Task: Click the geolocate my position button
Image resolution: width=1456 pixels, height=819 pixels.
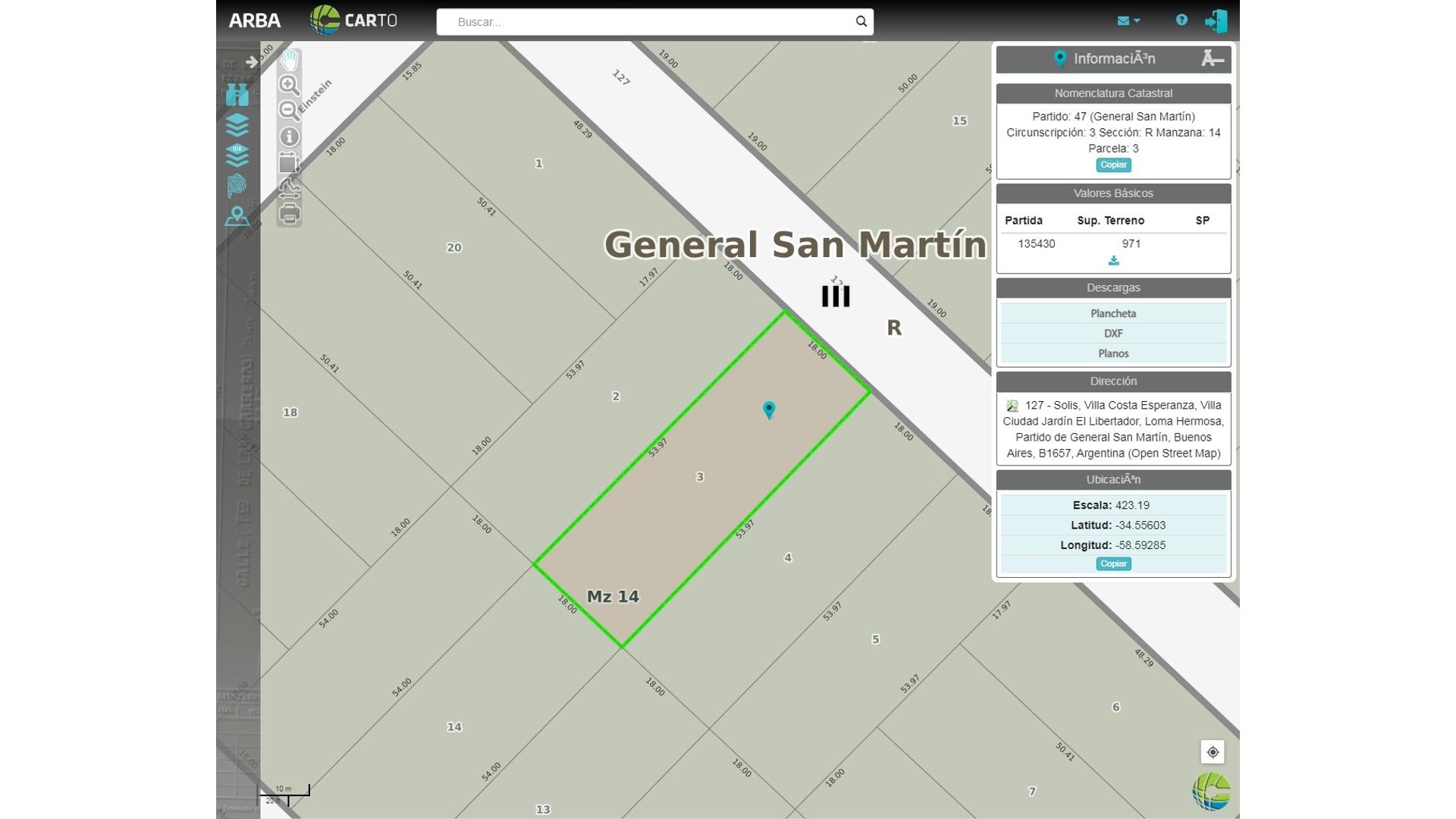Action: [x=1213, y=752]
